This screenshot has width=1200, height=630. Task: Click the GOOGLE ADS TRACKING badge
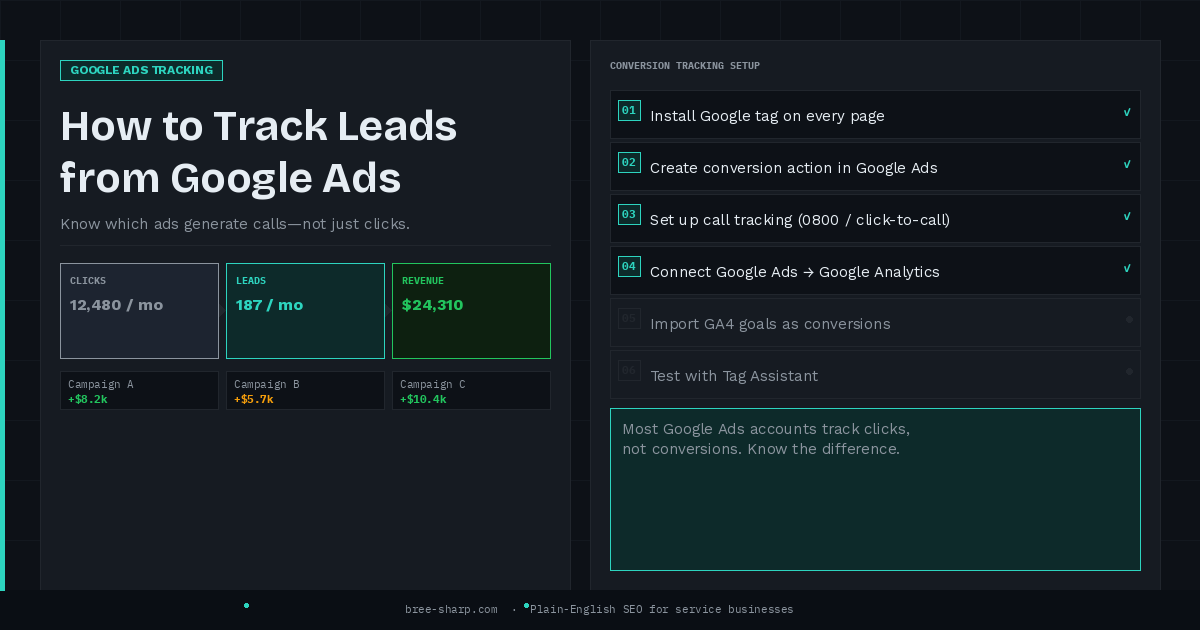click(x=141, y=70)
